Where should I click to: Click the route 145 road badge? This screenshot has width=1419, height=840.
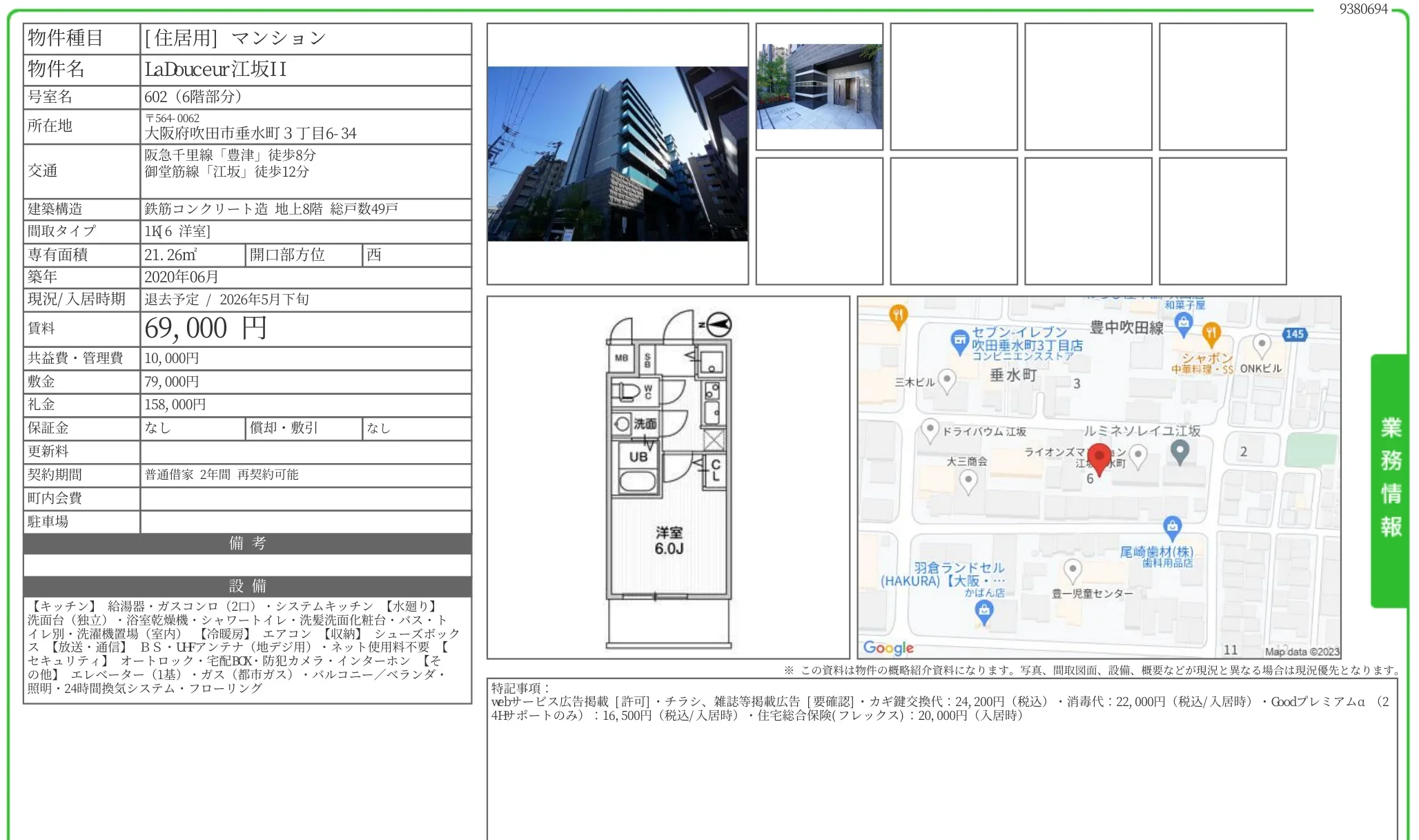click(1294, 334)
